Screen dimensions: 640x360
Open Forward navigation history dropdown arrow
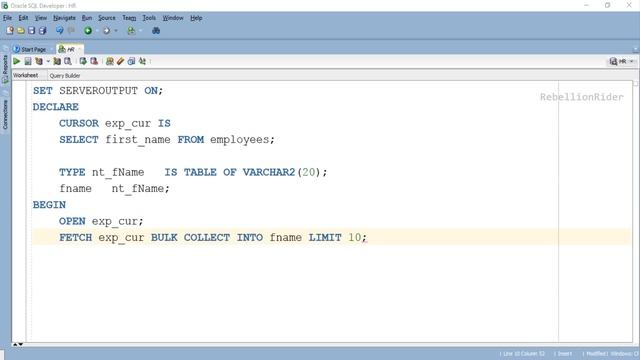[x=116, y=31]
